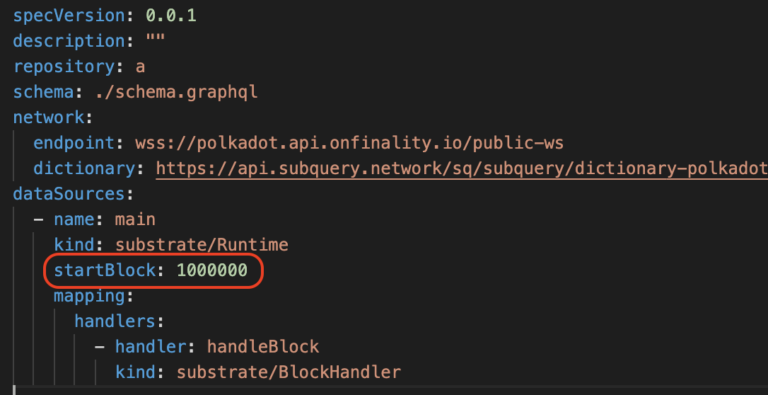Click the startBlock value 1000000

coord(212,270)
